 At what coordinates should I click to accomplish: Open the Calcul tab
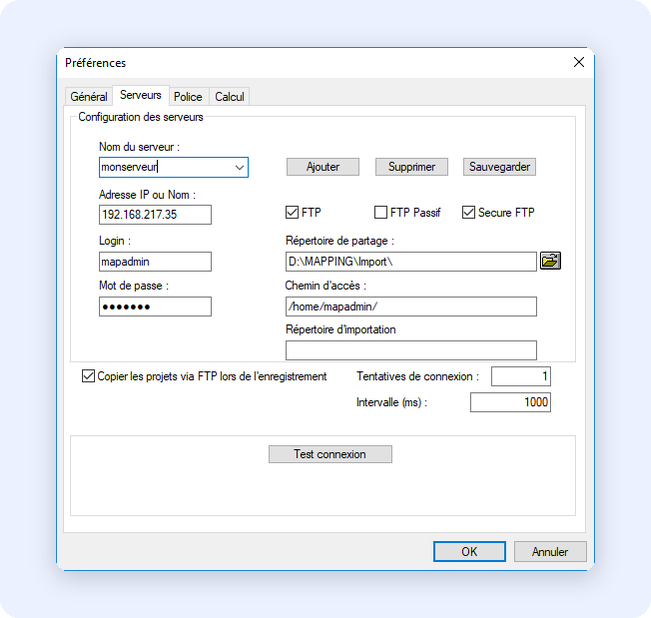coord(230,97)
